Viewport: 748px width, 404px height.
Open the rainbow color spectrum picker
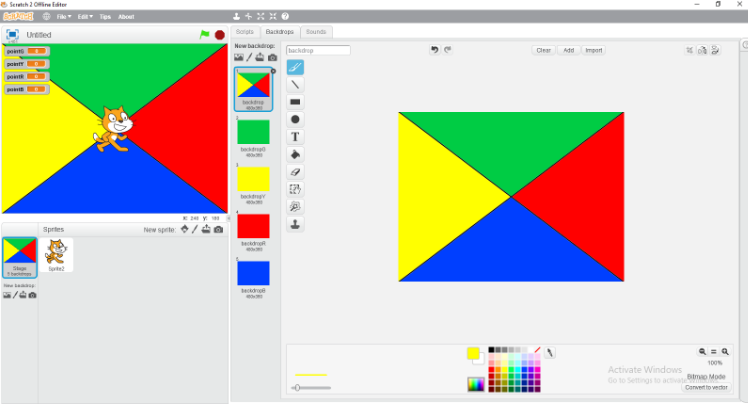click(x=476, y=384)
